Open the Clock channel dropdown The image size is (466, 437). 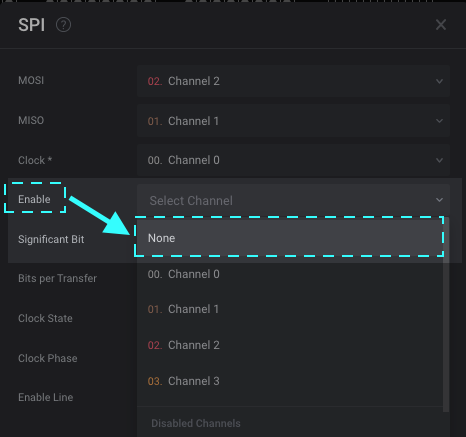(293, 160)
